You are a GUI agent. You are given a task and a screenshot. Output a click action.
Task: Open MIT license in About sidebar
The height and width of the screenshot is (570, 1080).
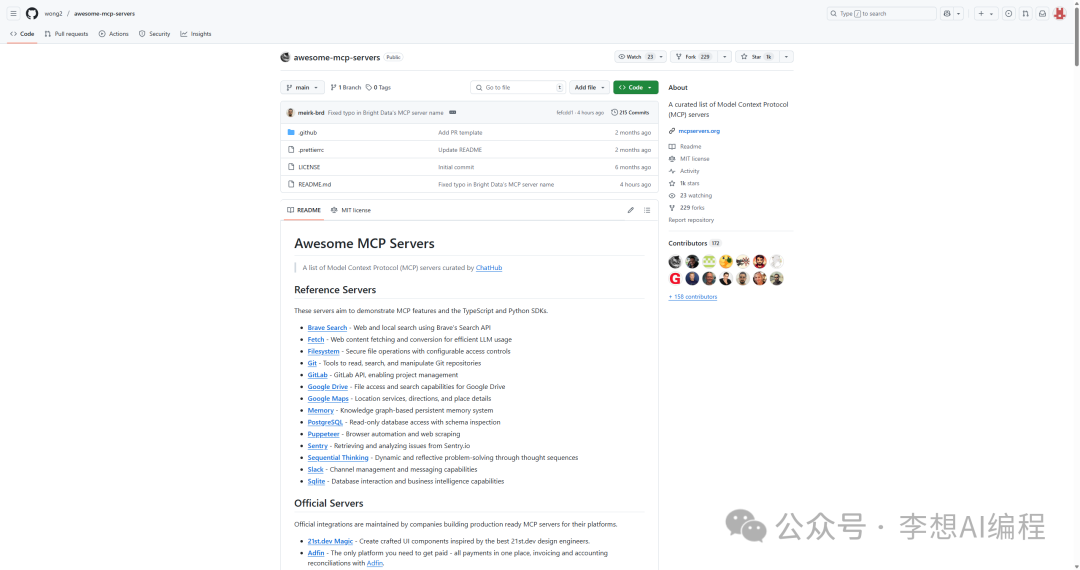(689, 159)
